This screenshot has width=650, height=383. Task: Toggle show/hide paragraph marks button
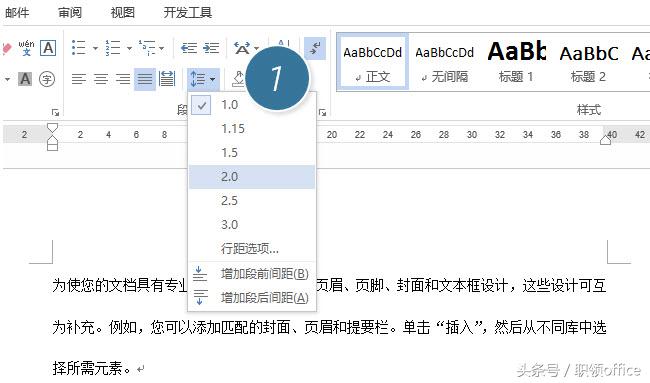pos(315,48)
